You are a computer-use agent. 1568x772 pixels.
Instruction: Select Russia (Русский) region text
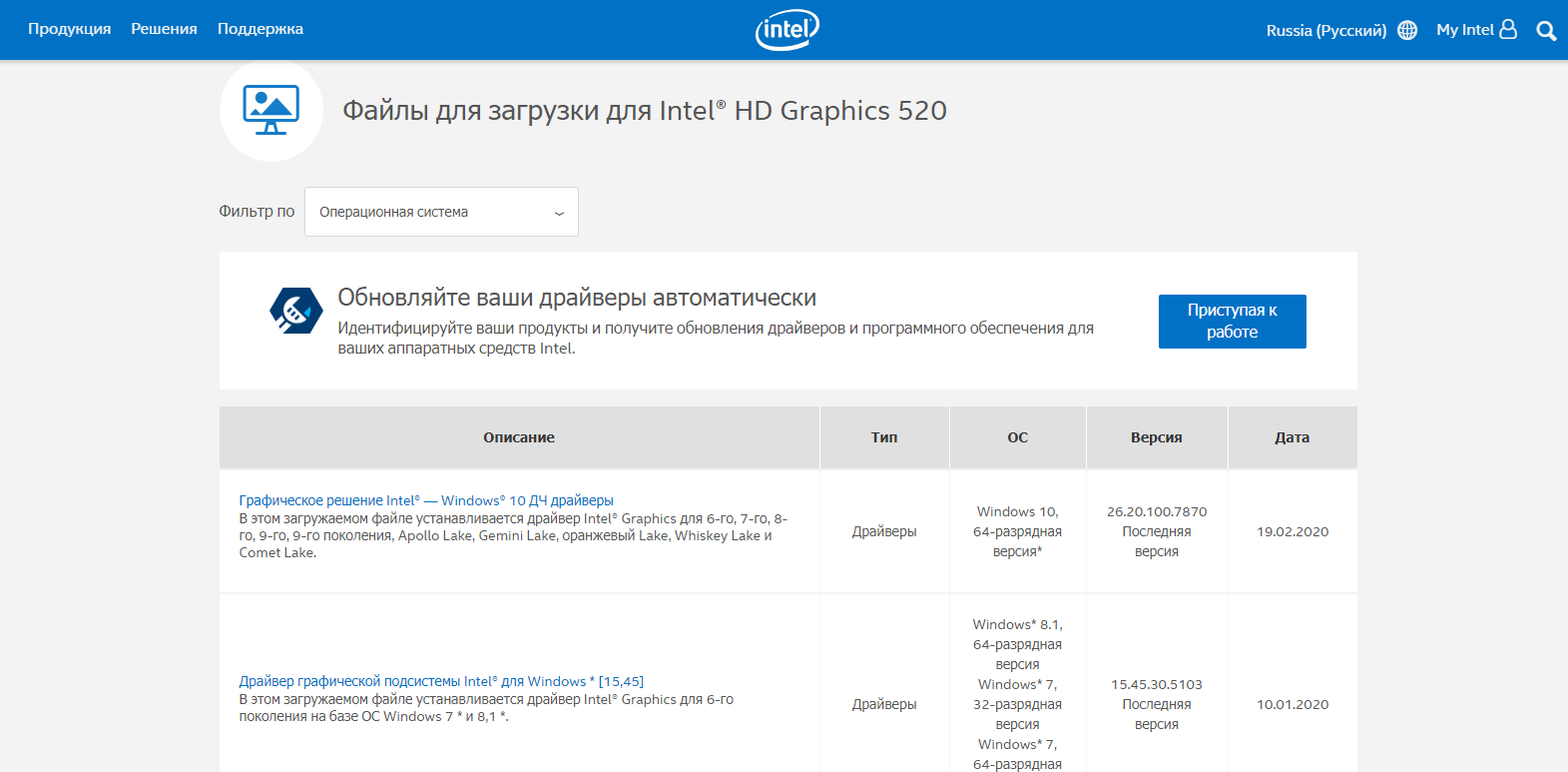[x=1325, y=30]
